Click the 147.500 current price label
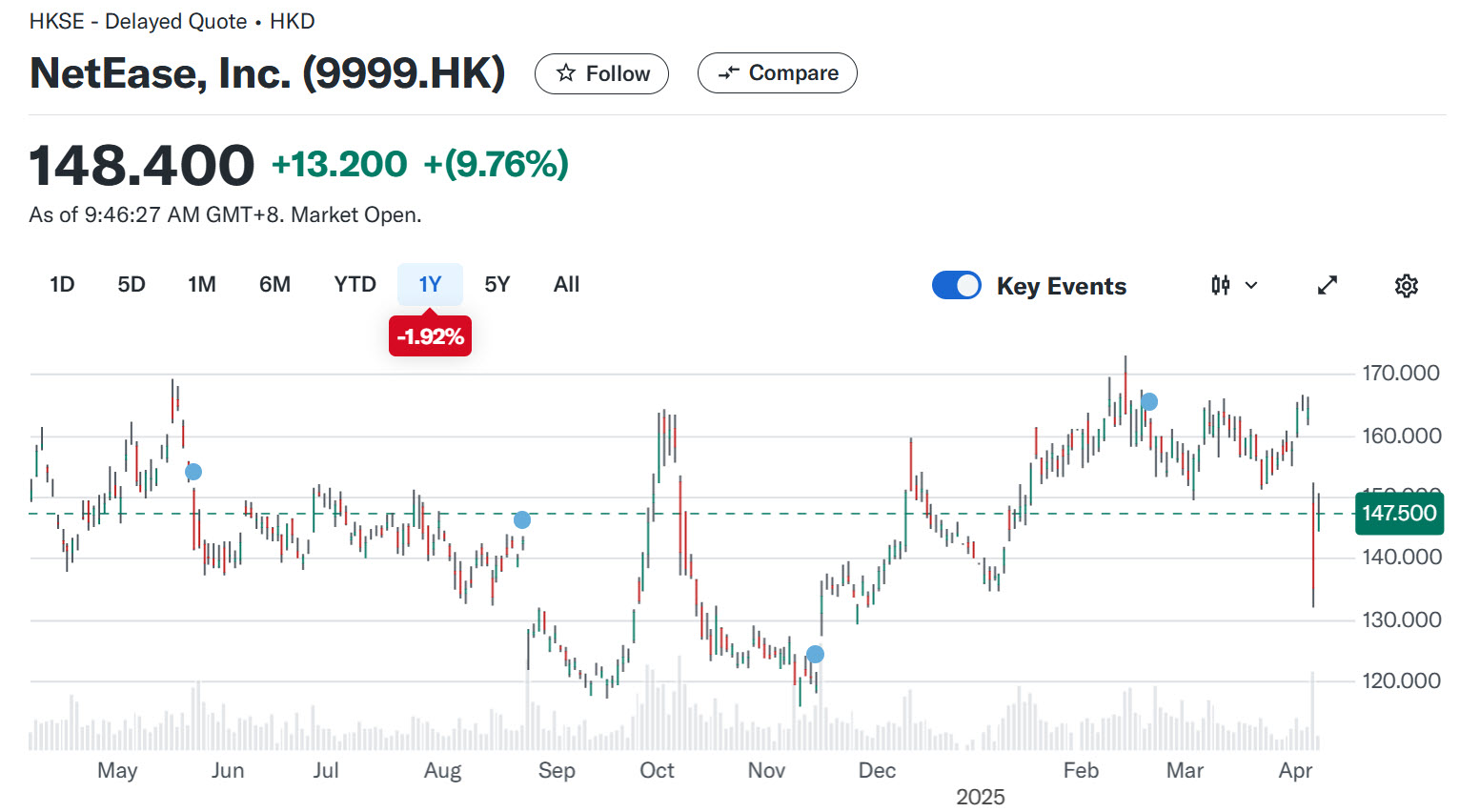The width and height of the screenshot is (1460, 812). point(1399,513)
